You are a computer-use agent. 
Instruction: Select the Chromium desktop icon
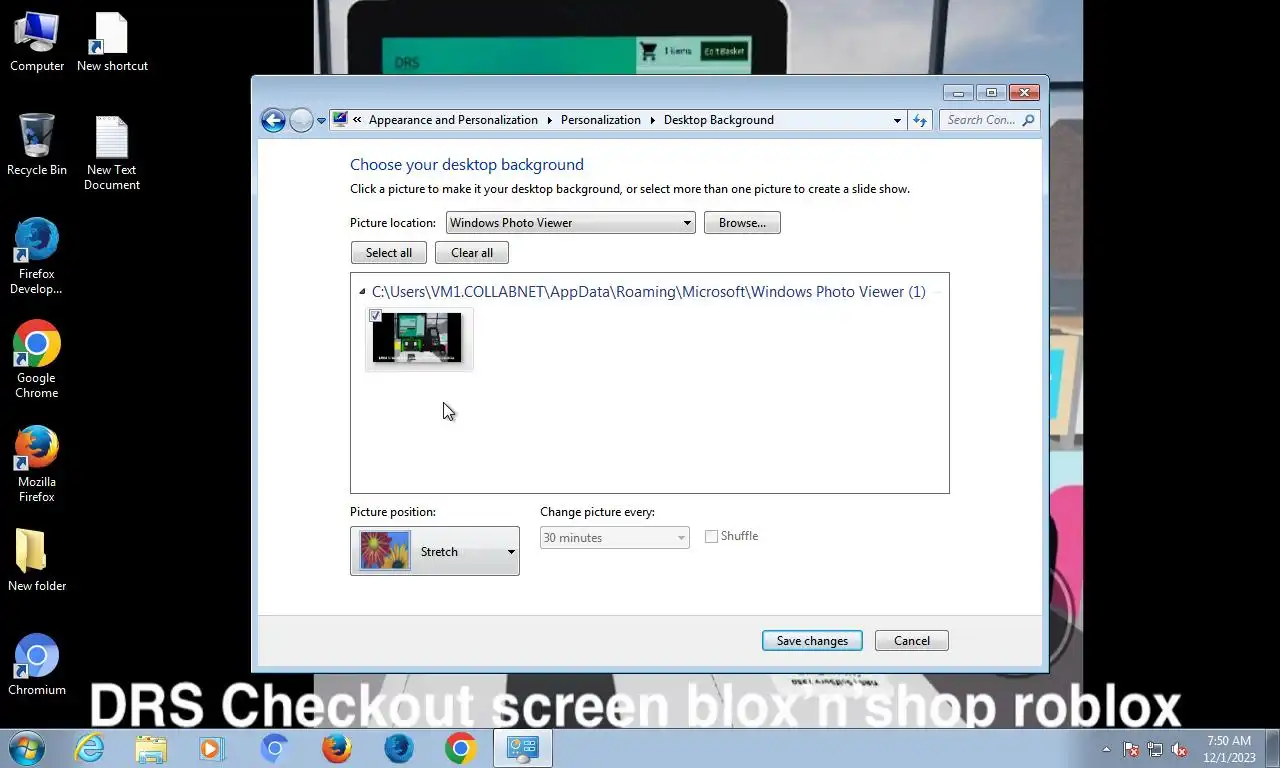point(37,665)
